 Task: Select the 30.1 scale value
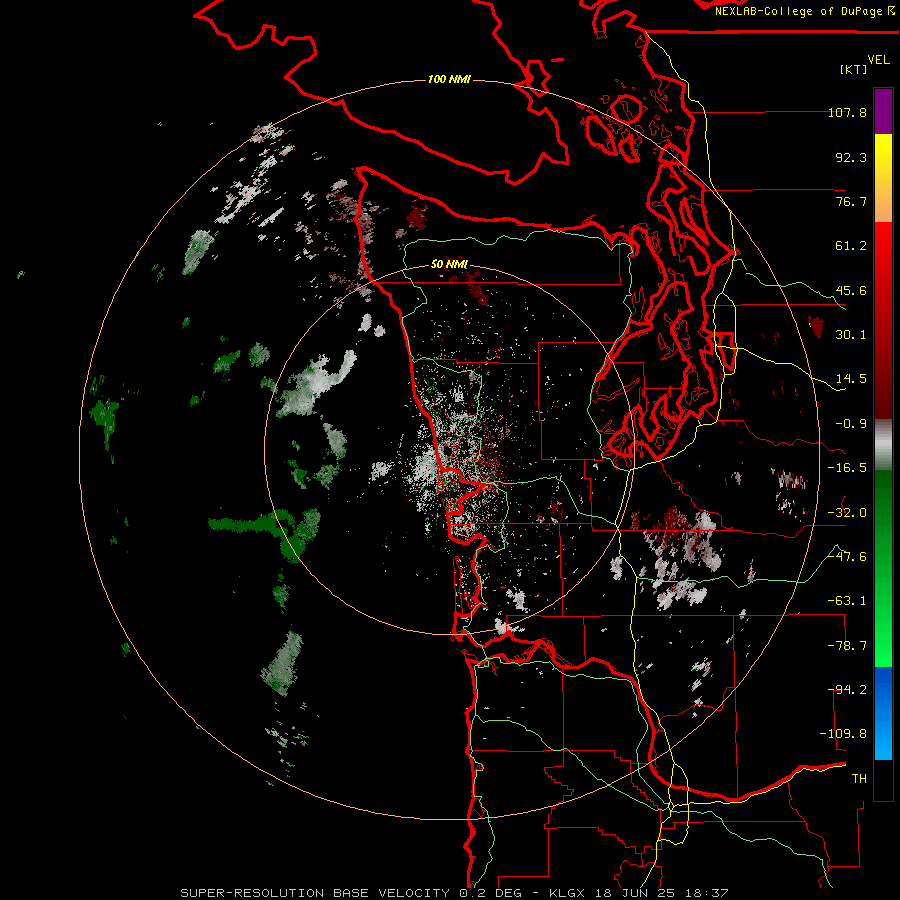point(851,335)
